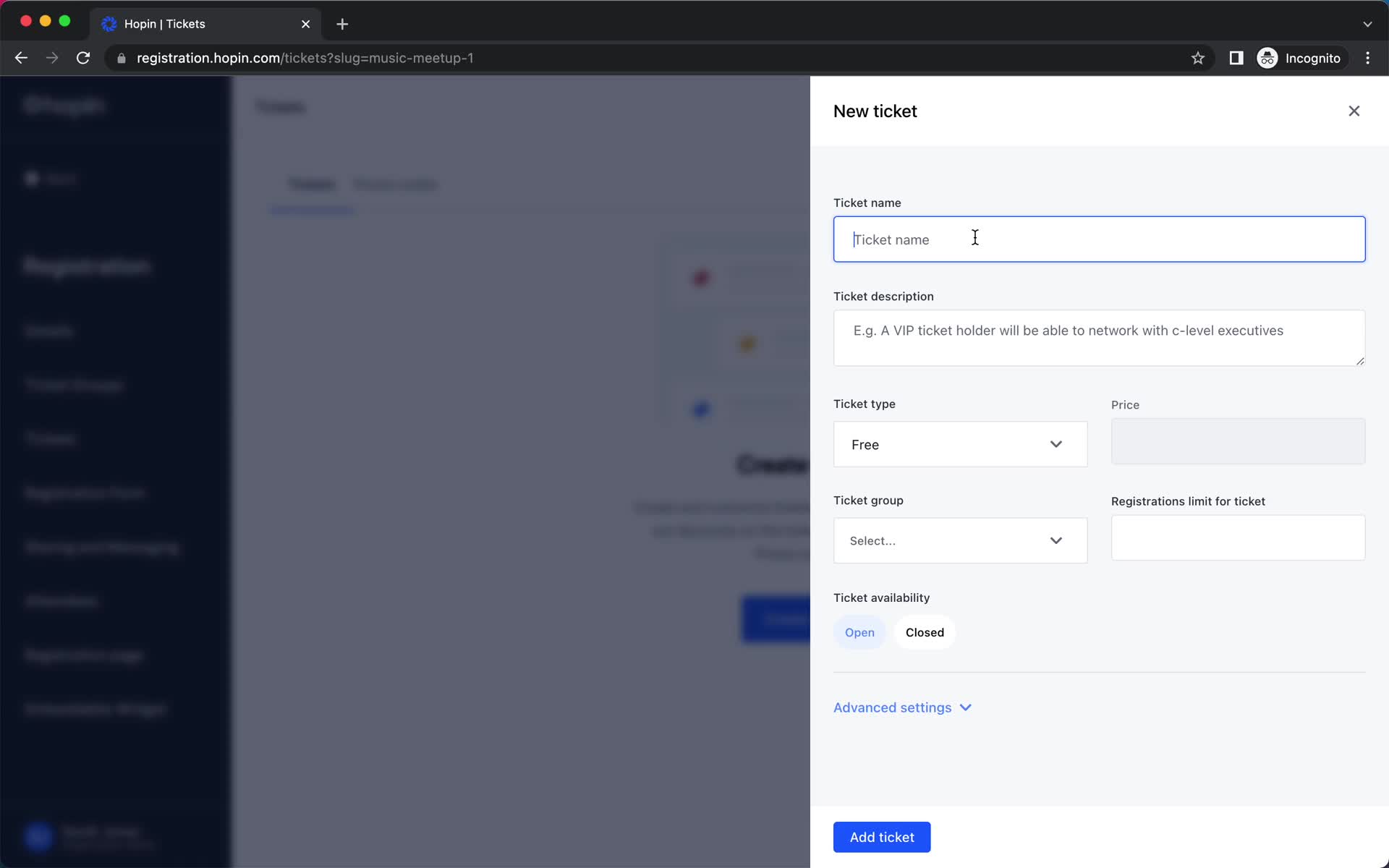1389x868 pixels.
Task: Click the Incognito profile icon
Action: point(1267,57)
